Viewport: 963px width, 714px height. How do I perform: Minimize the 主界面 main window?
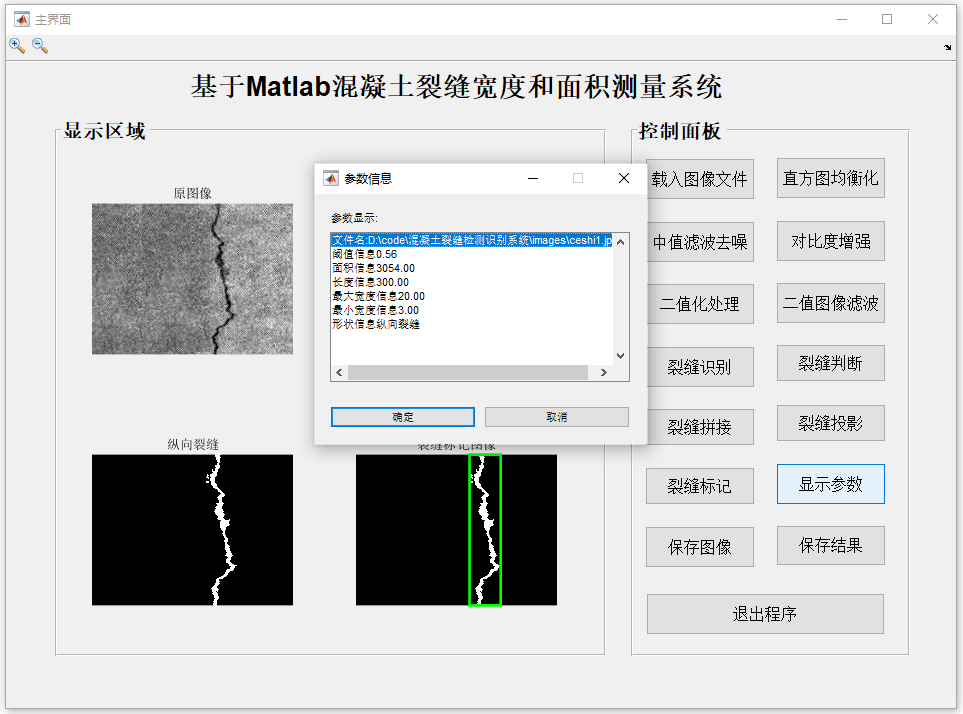tap(842, 19)
